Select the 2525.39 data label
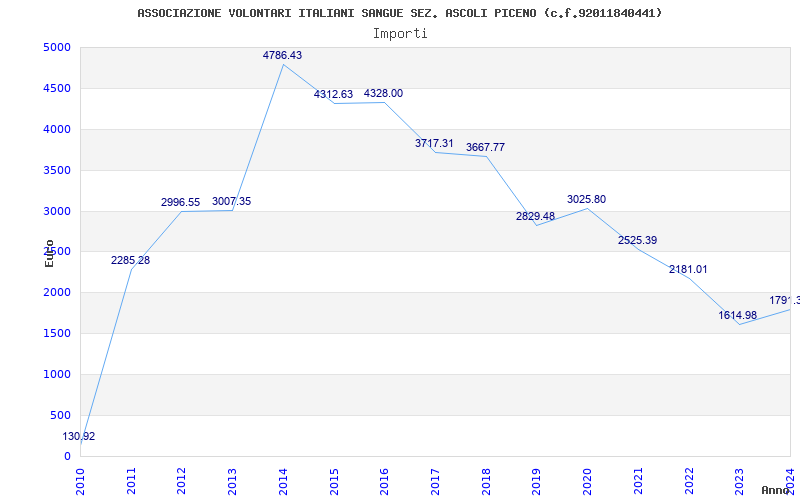This screenshot has height=500, width=800. tap(637, 240)
